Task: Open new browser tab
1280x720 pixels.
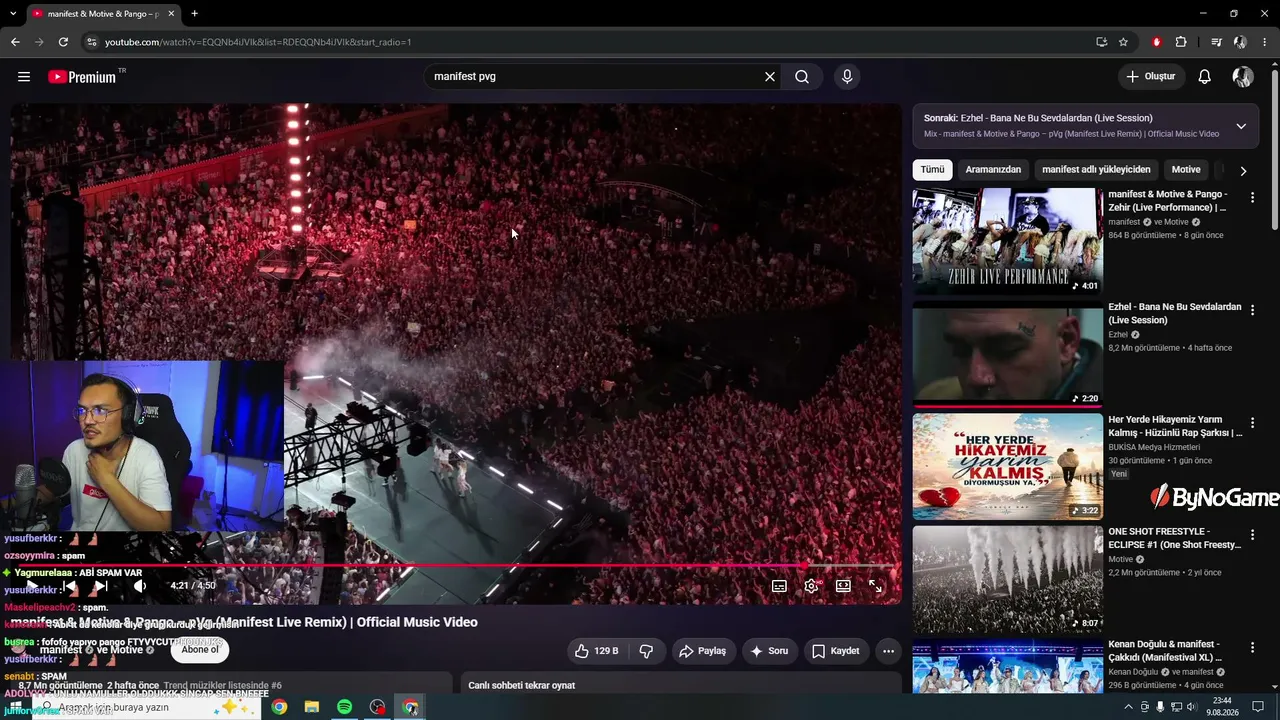Action: point(194,14)
